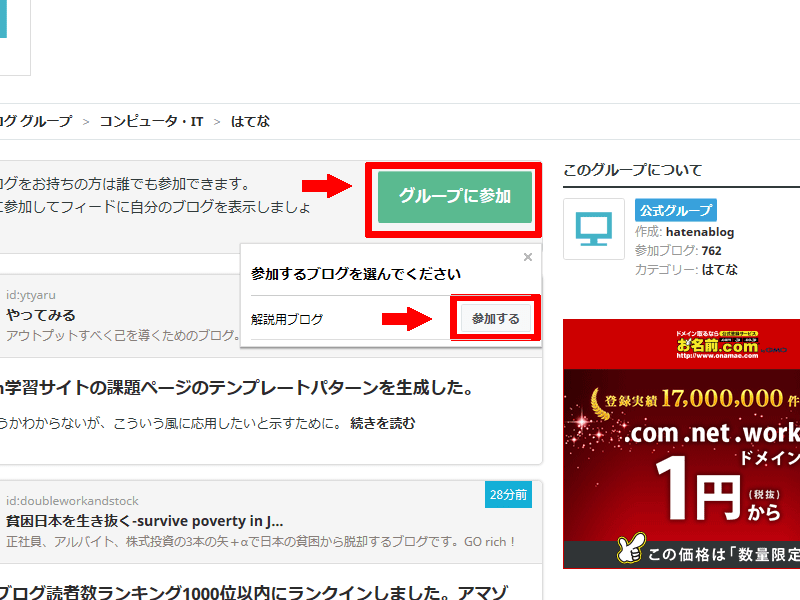Open the 課題ページのテンプレートパターン article title

236,388
